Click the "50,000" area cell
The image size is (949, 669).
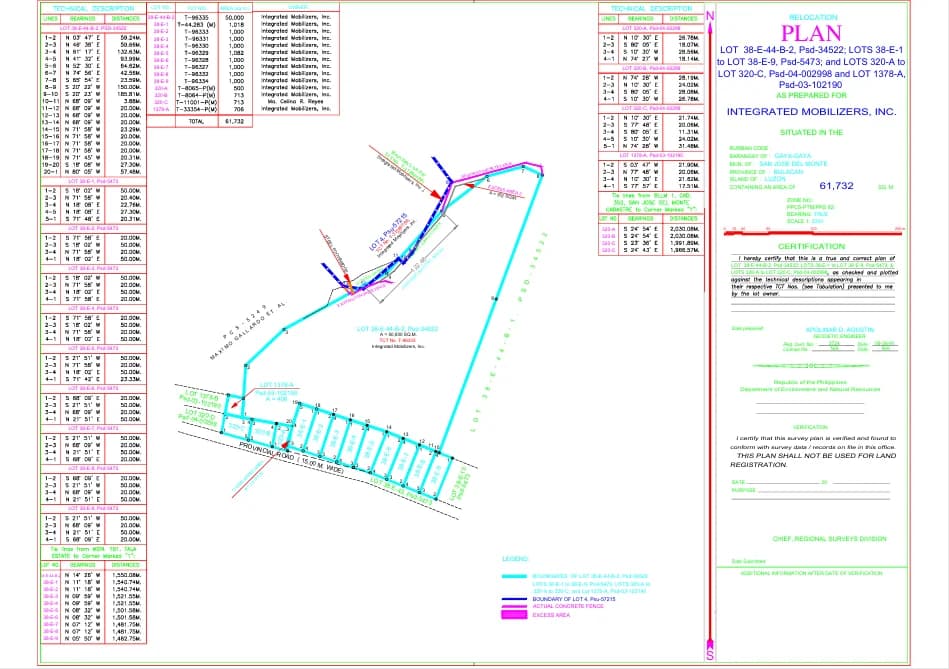[235, 18]
